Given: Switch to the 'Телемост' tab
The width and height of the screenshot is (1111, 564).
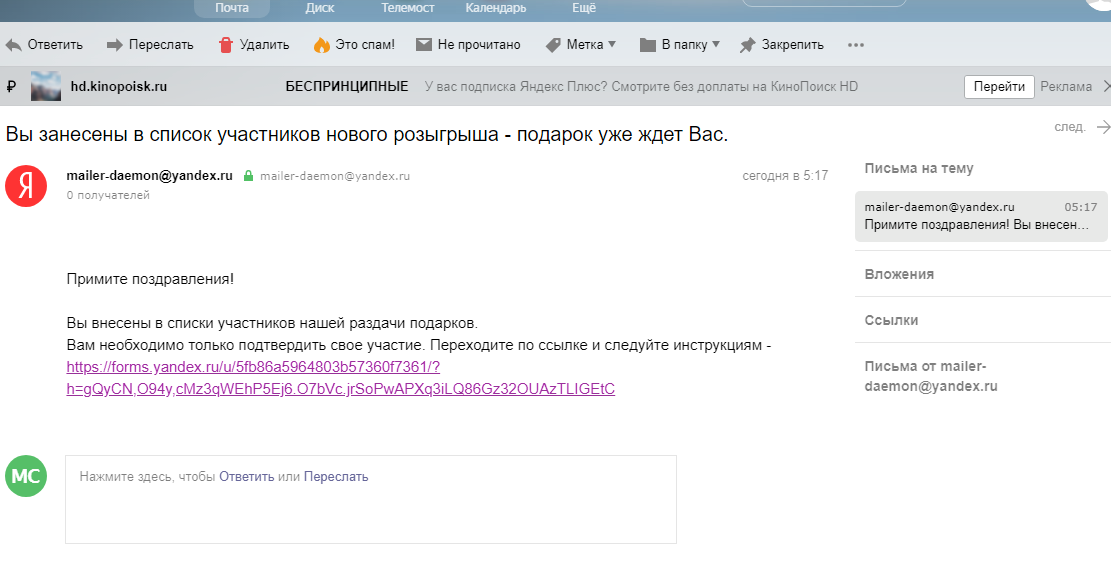Looking at the screenshot, I should pyautogui.click(x=408, y=8).
